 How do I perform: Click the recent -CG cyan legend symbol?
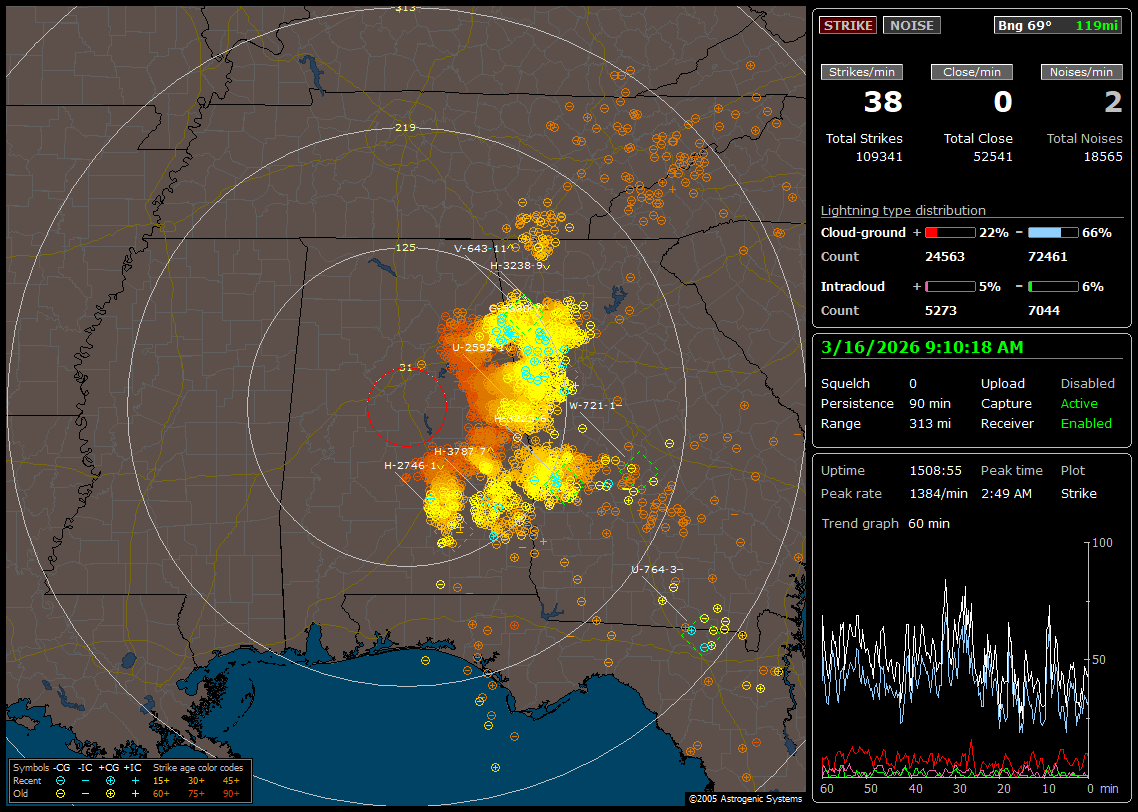point(61,780)
